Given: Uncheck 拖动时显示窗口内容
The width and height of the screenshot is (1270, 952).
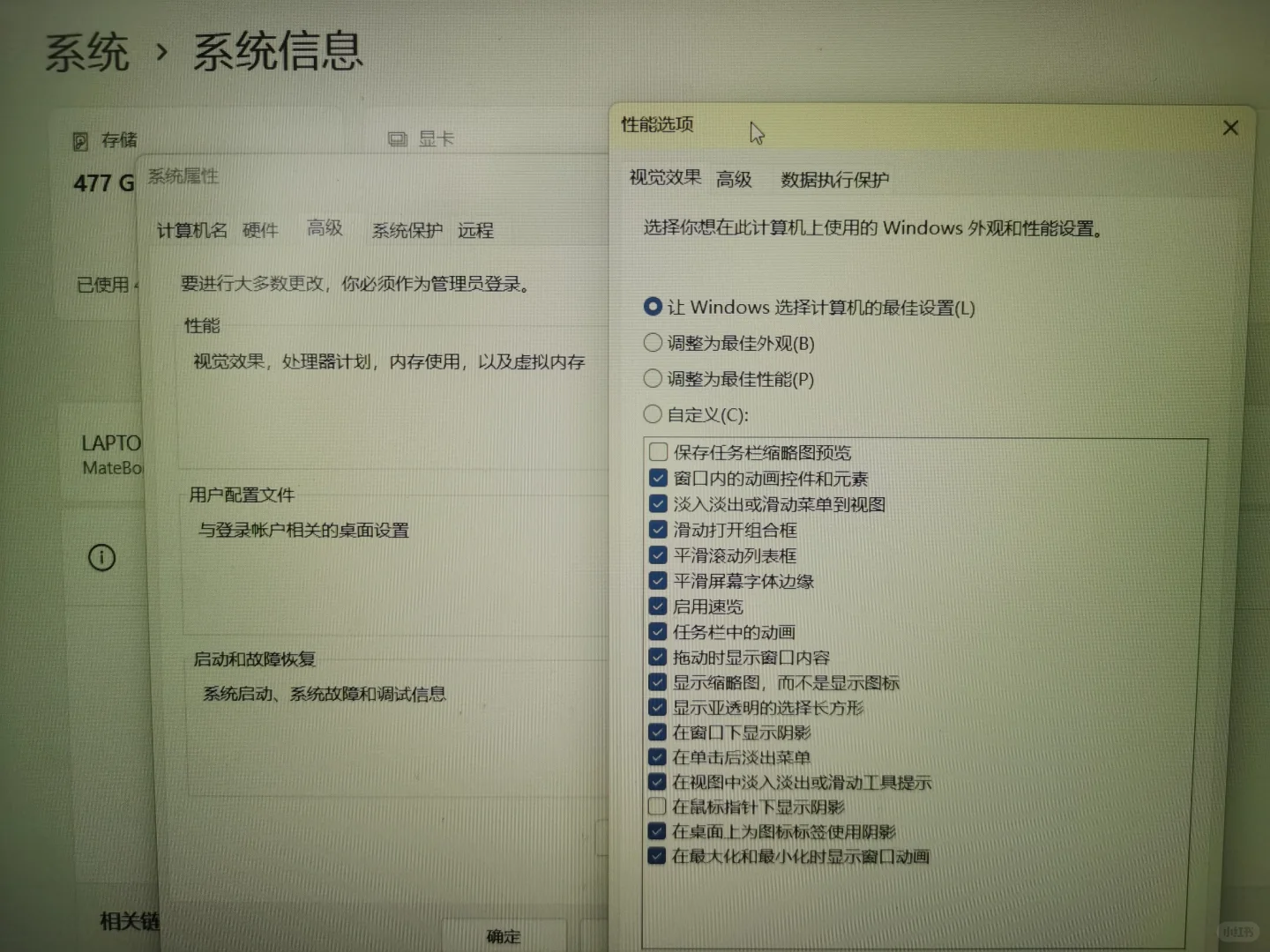Looking at the screenshot, I should tap(657, 657).
